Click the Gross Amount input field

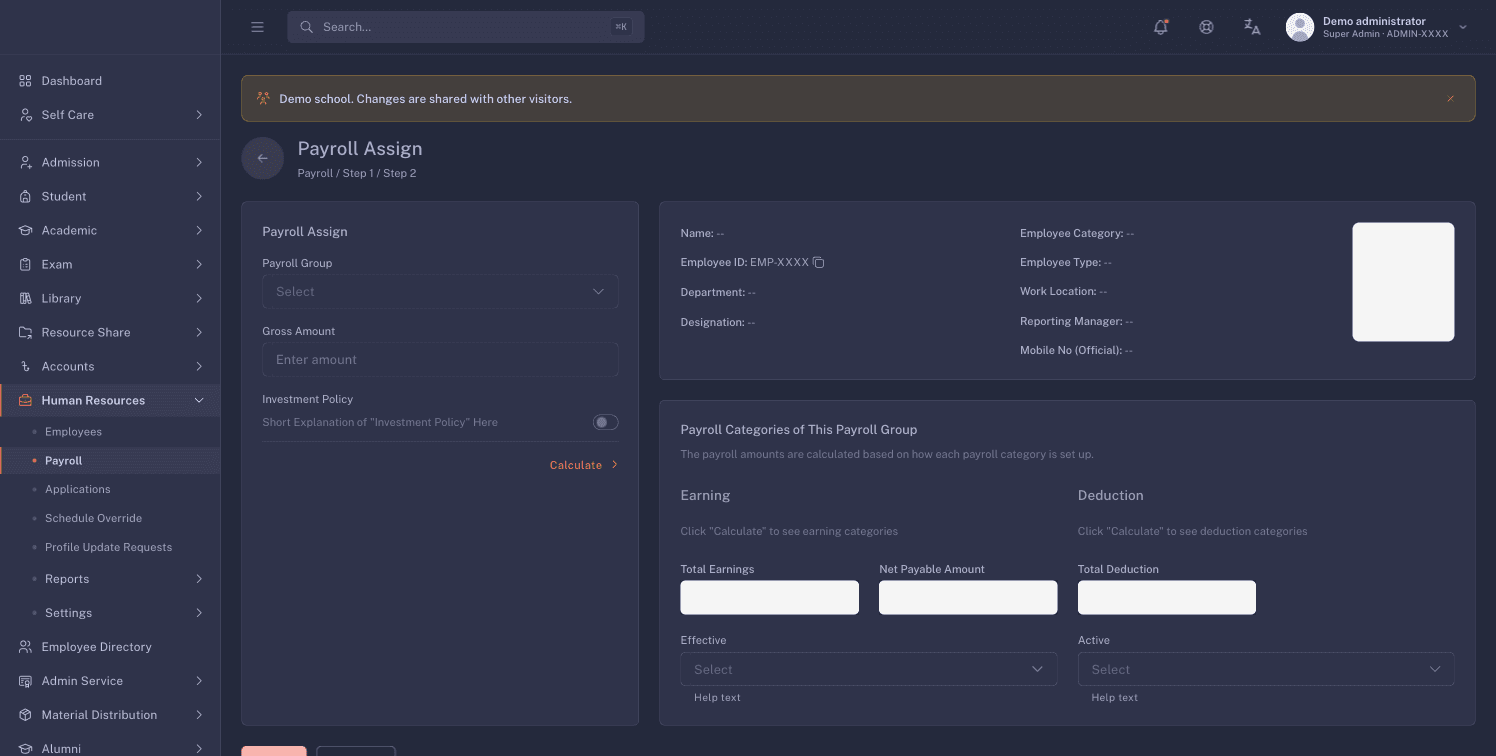[x=440, y=360]
